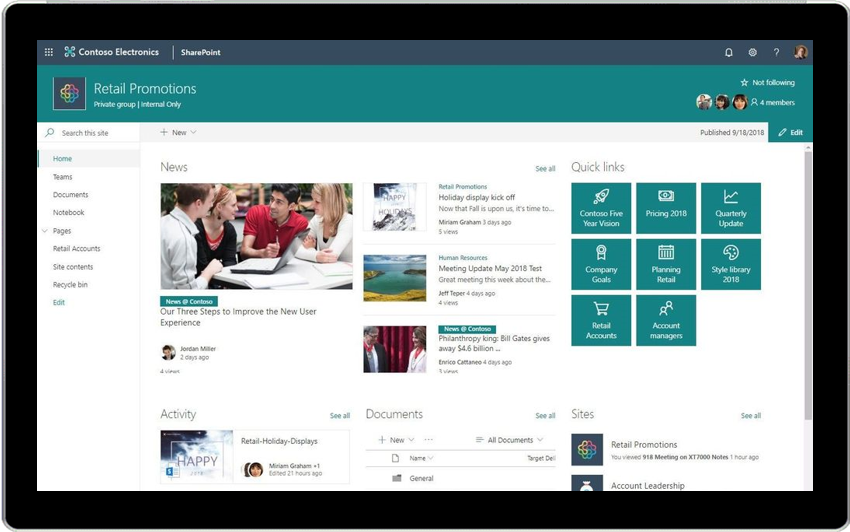850x532 pixels.
Task: Open Retail Accounts in left navigation
Action: pos(76,248)
